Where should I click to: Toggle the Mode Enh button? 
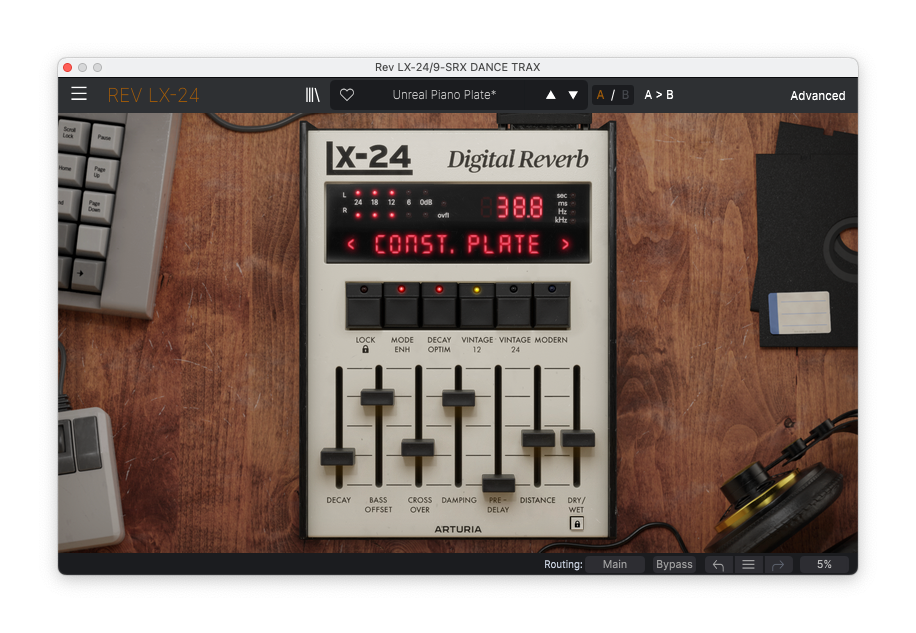click(x=402, y=306)
